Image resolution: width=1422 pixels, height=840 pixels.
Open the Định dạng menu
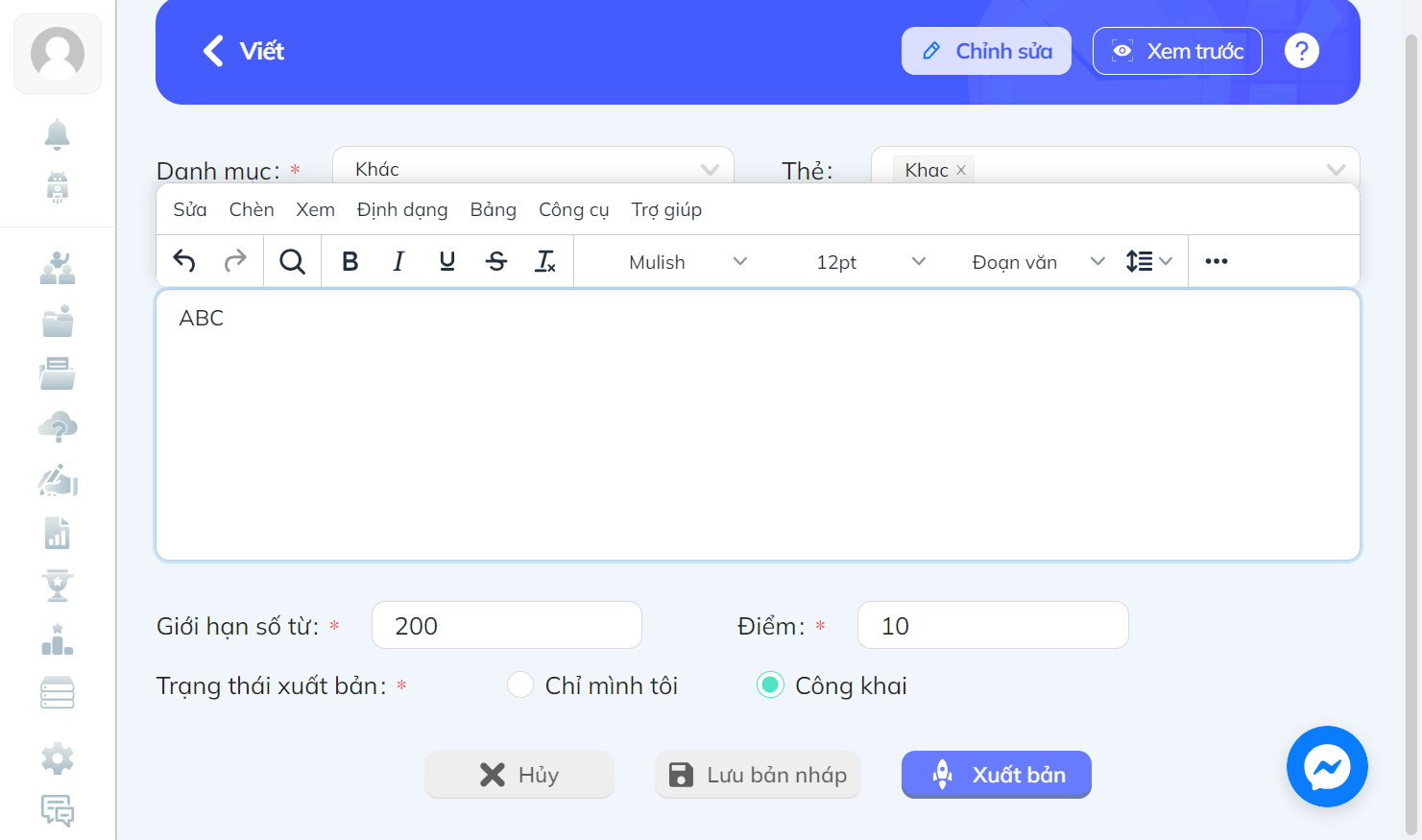[x=402, y=209]
